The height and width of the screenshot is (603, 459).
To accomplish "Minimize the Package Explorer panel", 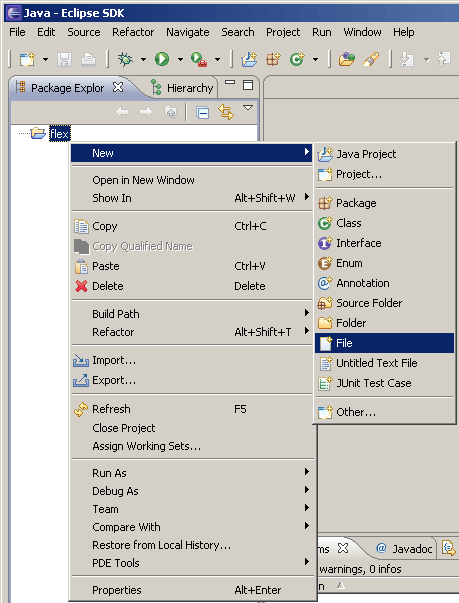I will [230, 82].
